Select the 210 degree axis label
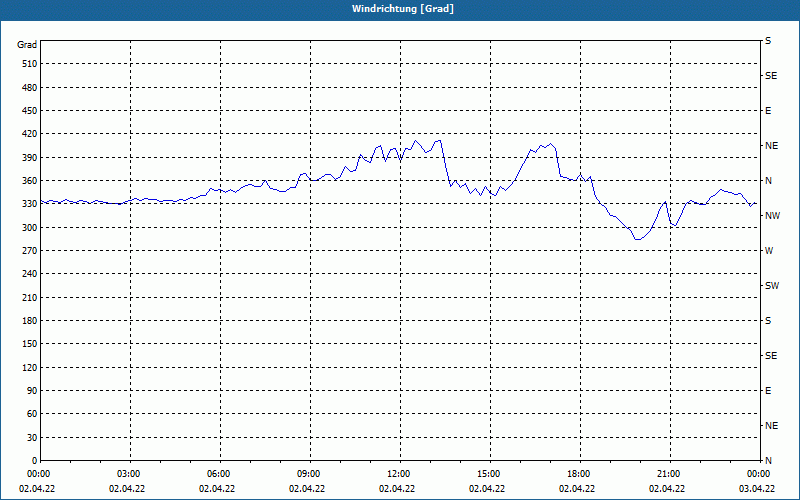Image resolution: width=800 pixels, height=500 pixels. [30, 297]
